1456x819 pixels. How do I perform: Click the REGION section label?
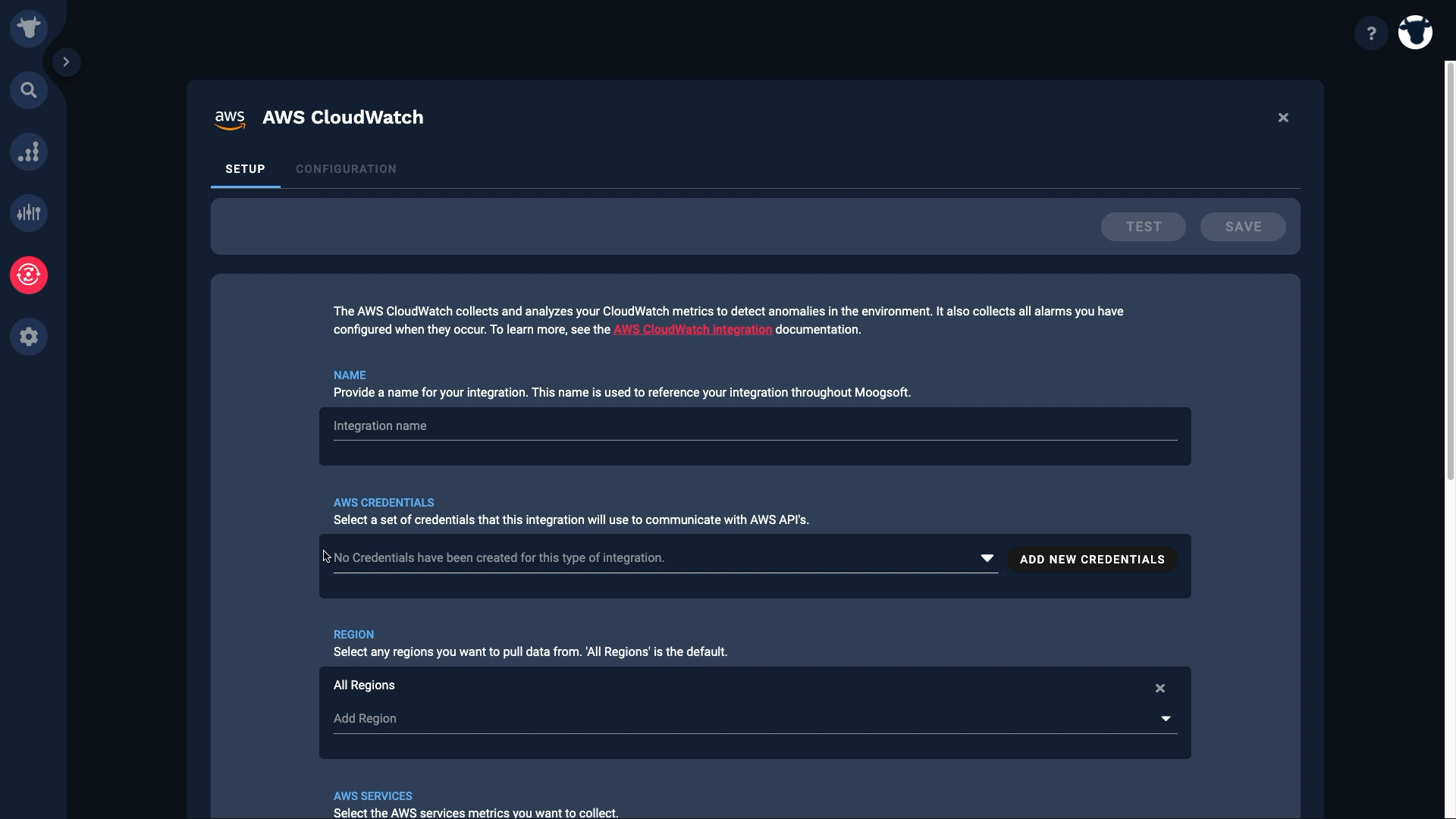(353, 635)
